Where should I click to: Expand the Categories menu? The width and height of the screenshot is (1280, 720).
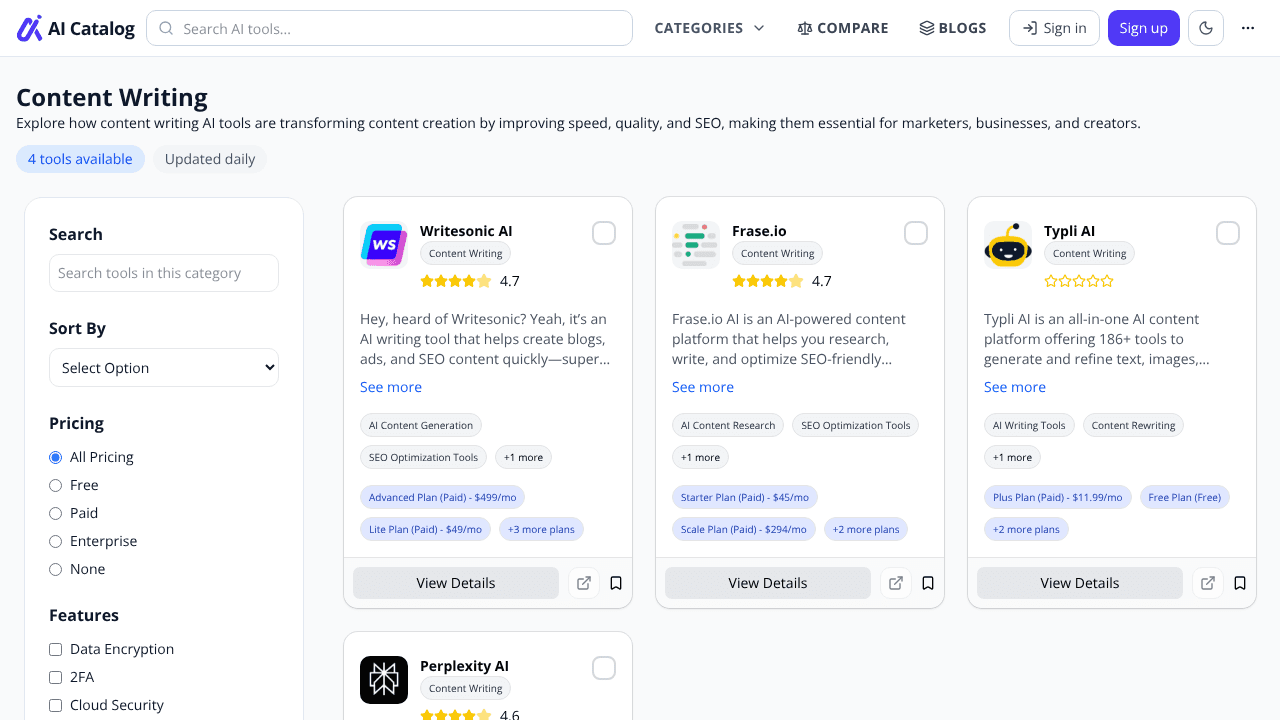point(709,28)
